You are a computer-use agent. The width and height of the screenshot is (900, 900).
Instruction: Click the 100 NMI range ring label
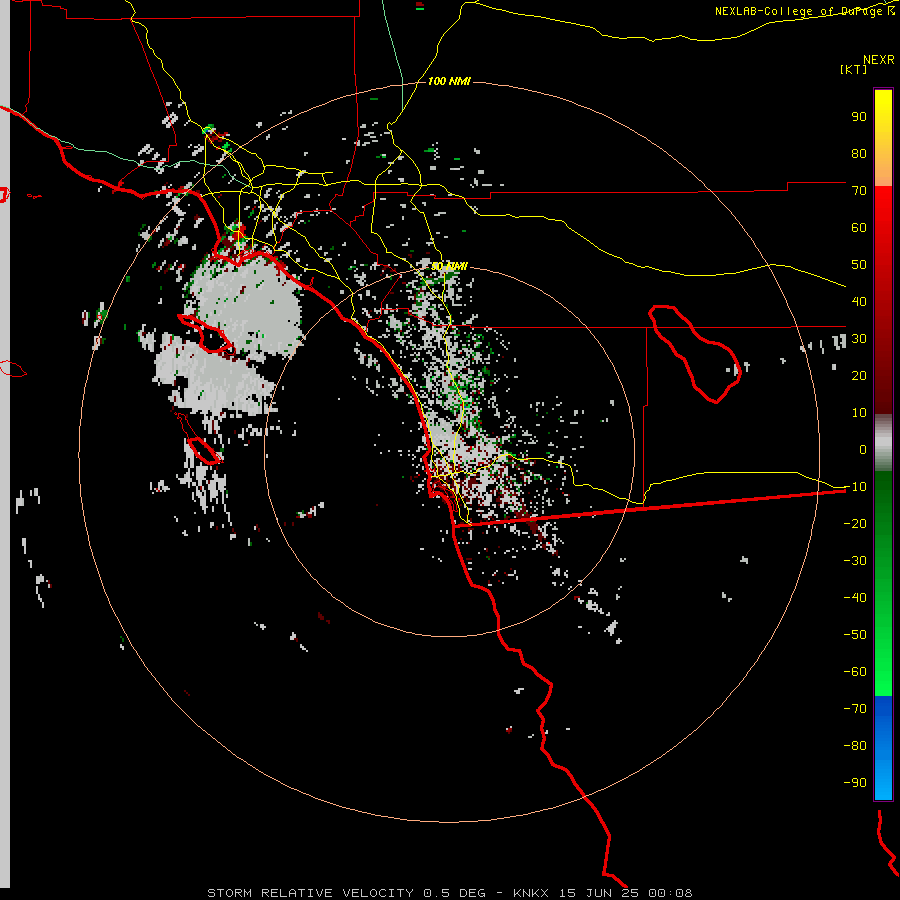[x=449, y=82]
